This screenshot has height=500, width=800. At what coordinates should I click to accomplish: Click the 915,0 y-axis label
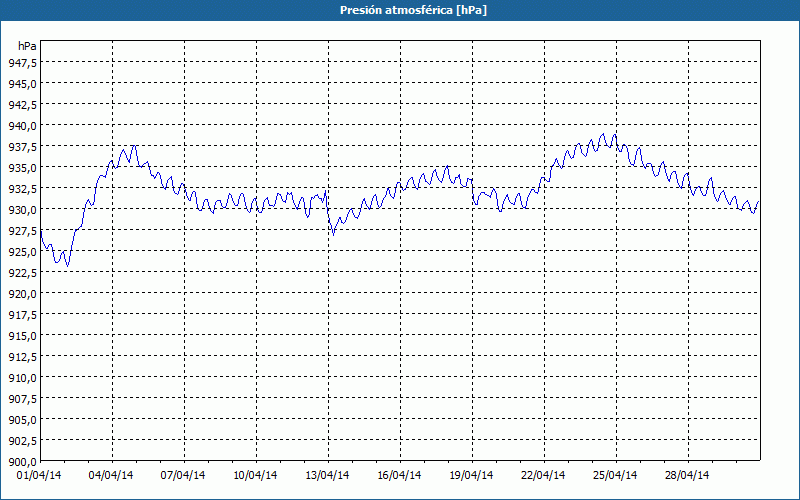click(22, 336)
